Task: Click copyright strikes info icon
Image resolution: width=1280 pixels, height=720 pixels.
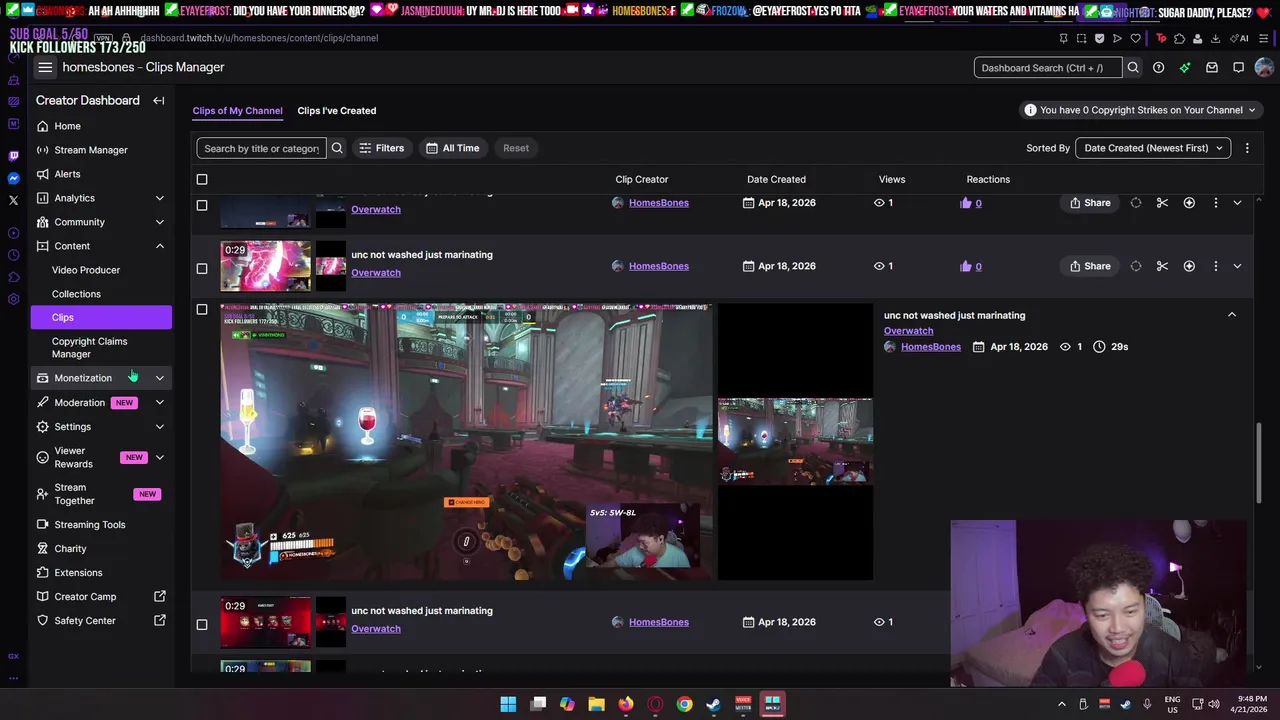Action: click(1030, 110)
